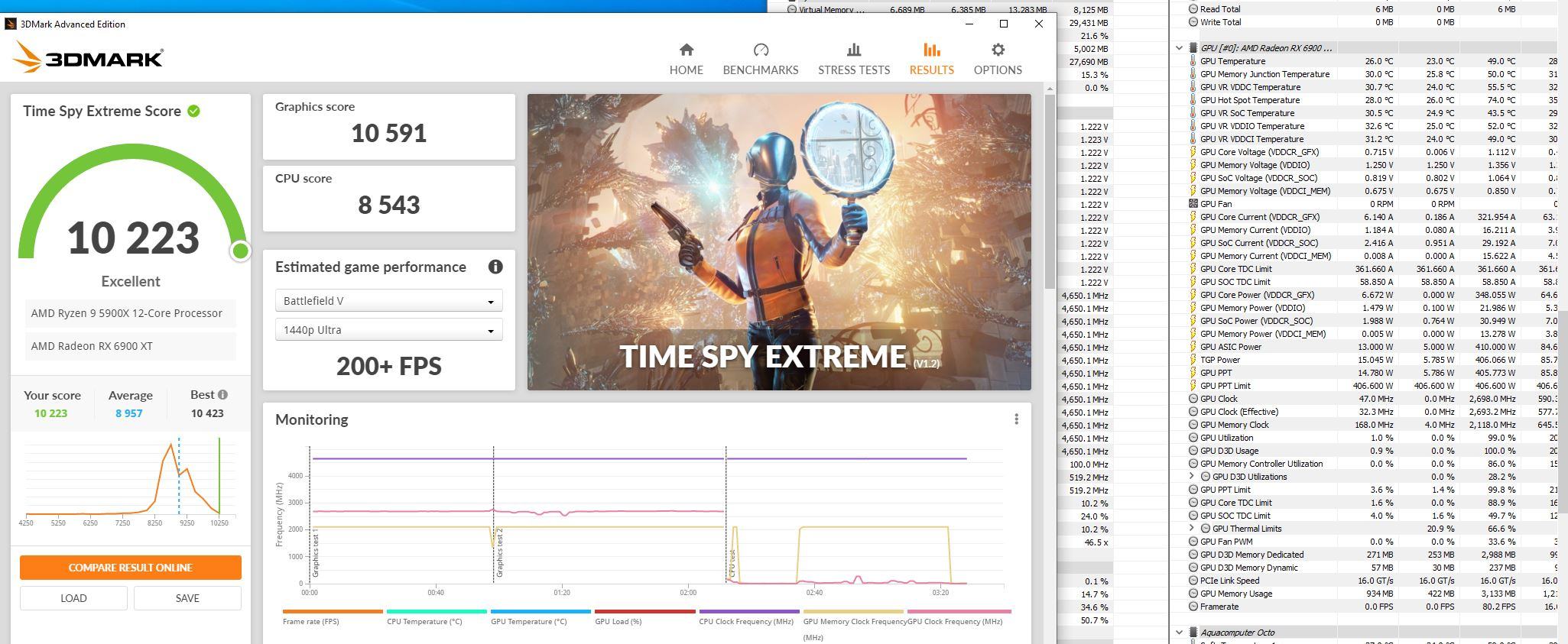Open the OPTIONS tab
Image resolution: width=1568 pixels, height=644 pixels.
(997, 59)
